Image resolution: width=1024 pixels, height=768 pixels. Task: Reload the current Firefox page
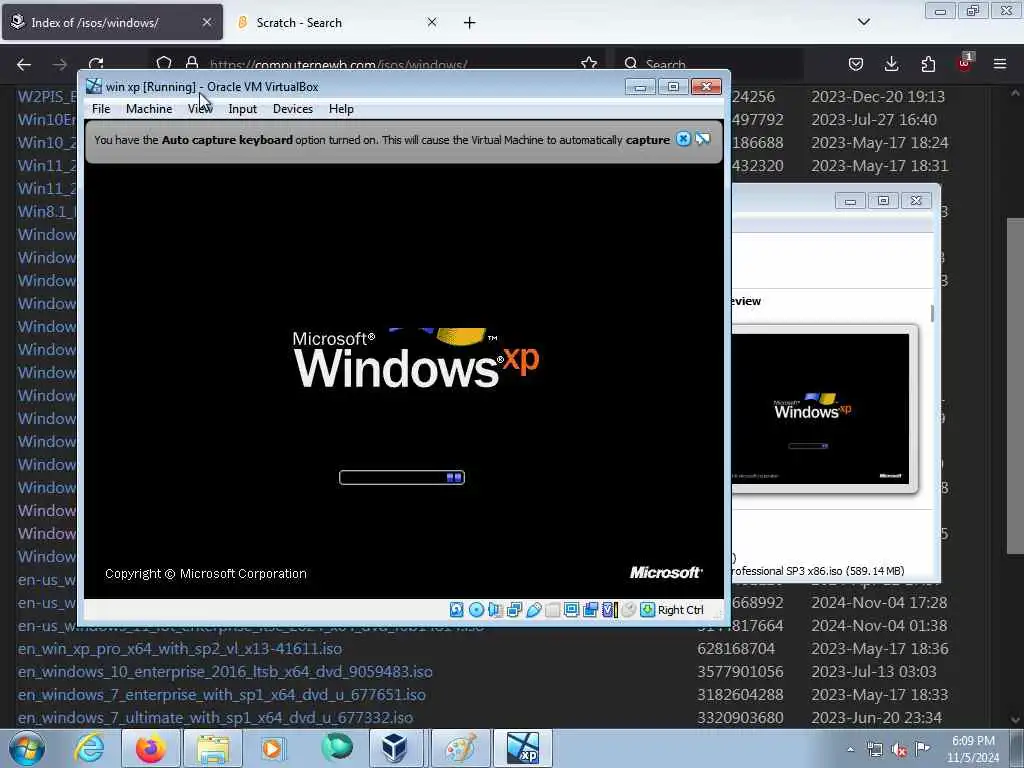(x=96, y=64)
